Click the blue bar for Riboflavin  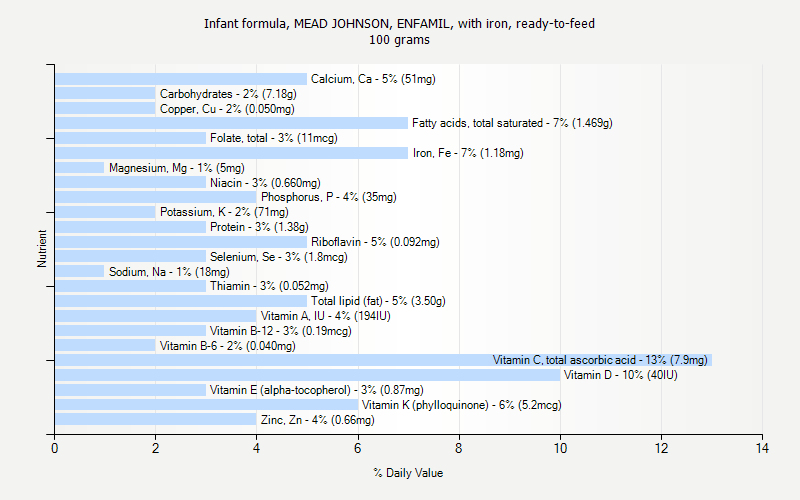tap(181, 242)
